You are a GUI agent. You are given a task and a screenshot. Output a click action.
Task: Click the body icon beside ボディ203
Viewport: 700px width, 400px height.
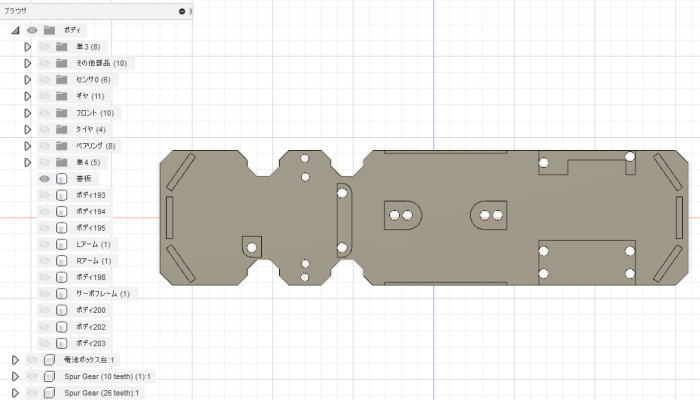pyautogui.click(x=62, y=343)
